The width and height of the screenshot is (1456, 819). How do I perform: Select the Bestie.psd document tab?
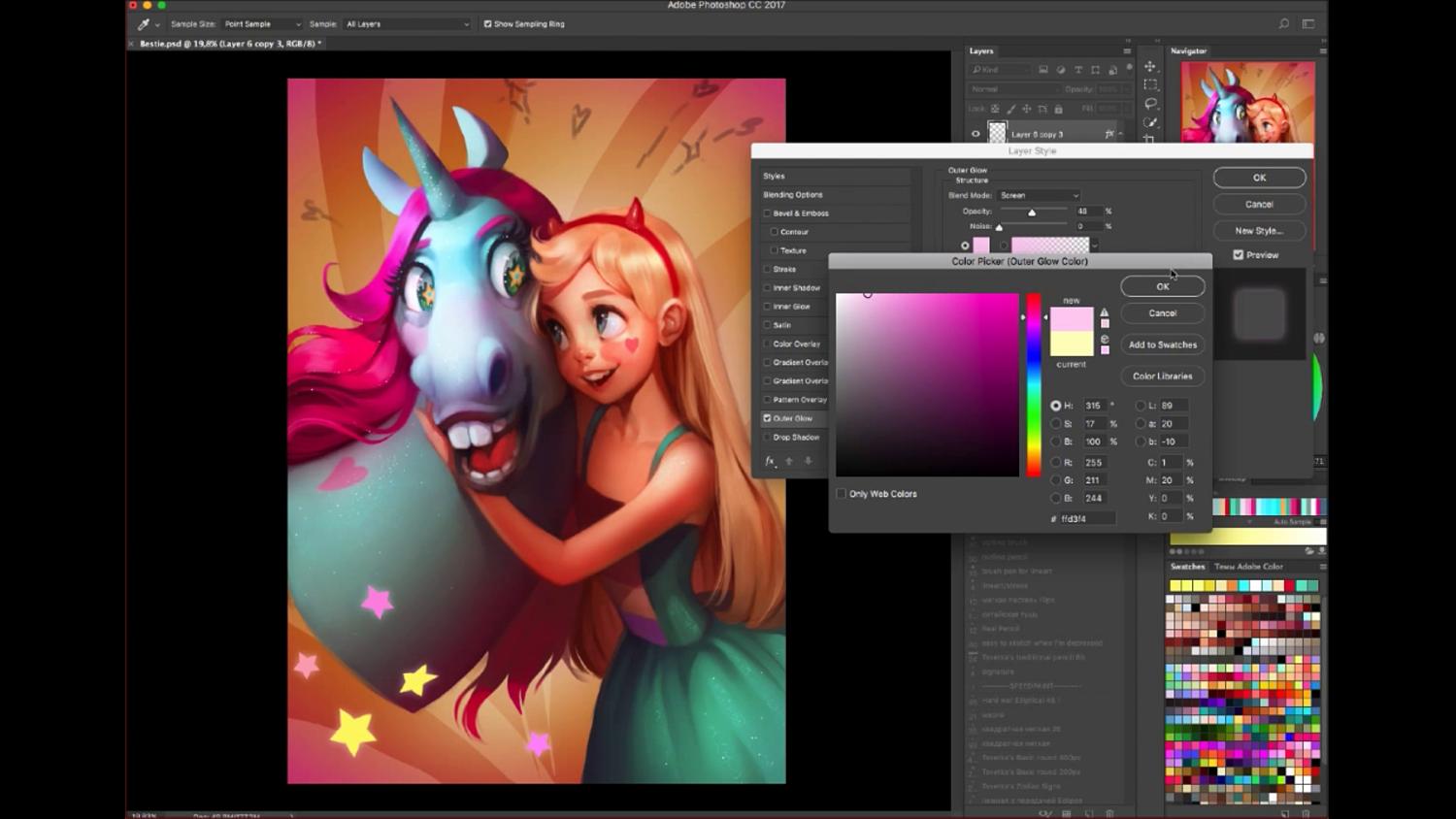tap(230, 44)
